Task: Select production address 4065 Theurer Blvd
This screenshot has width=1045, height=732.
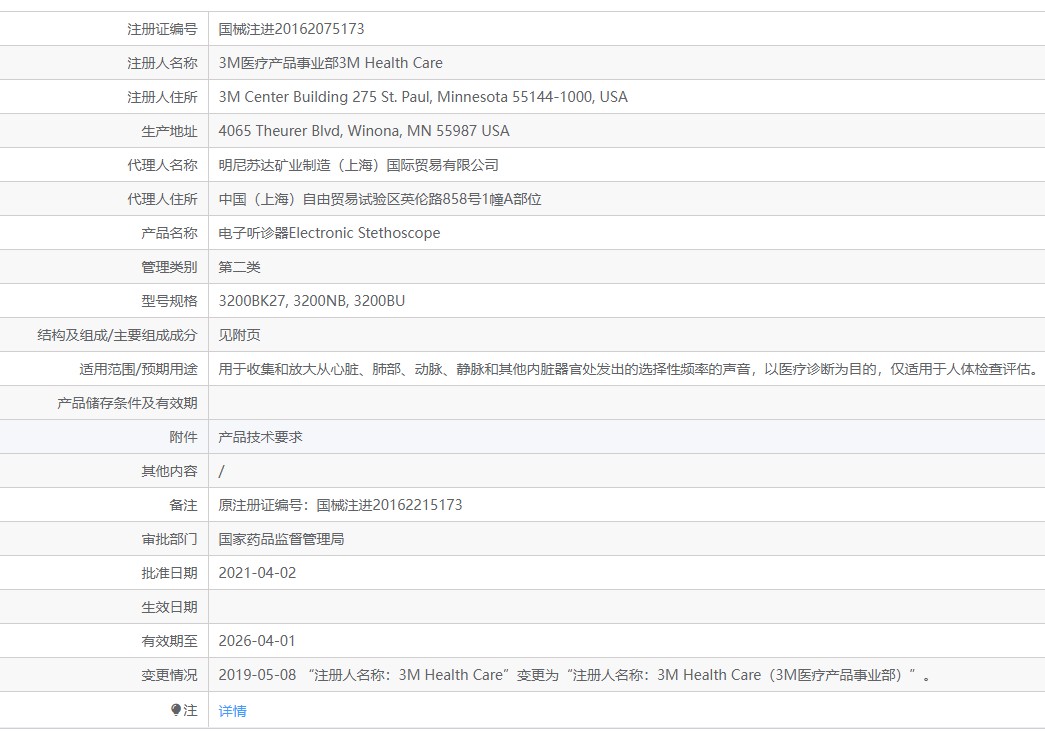Action: (x=364, y=131)
